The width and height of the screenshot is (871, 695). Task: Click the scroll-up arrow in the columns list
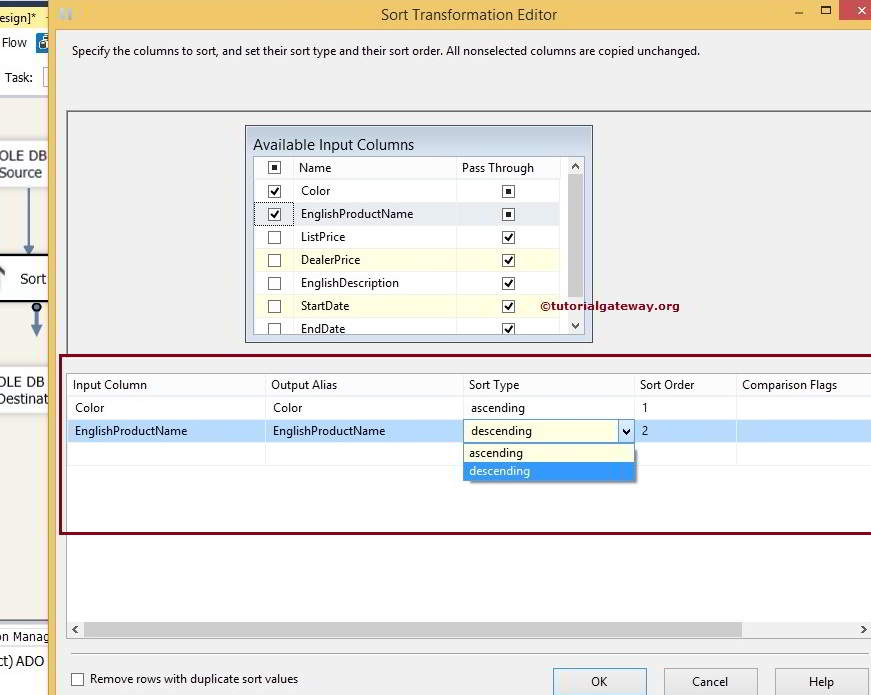pyautogui.click(x=575, y=167)
